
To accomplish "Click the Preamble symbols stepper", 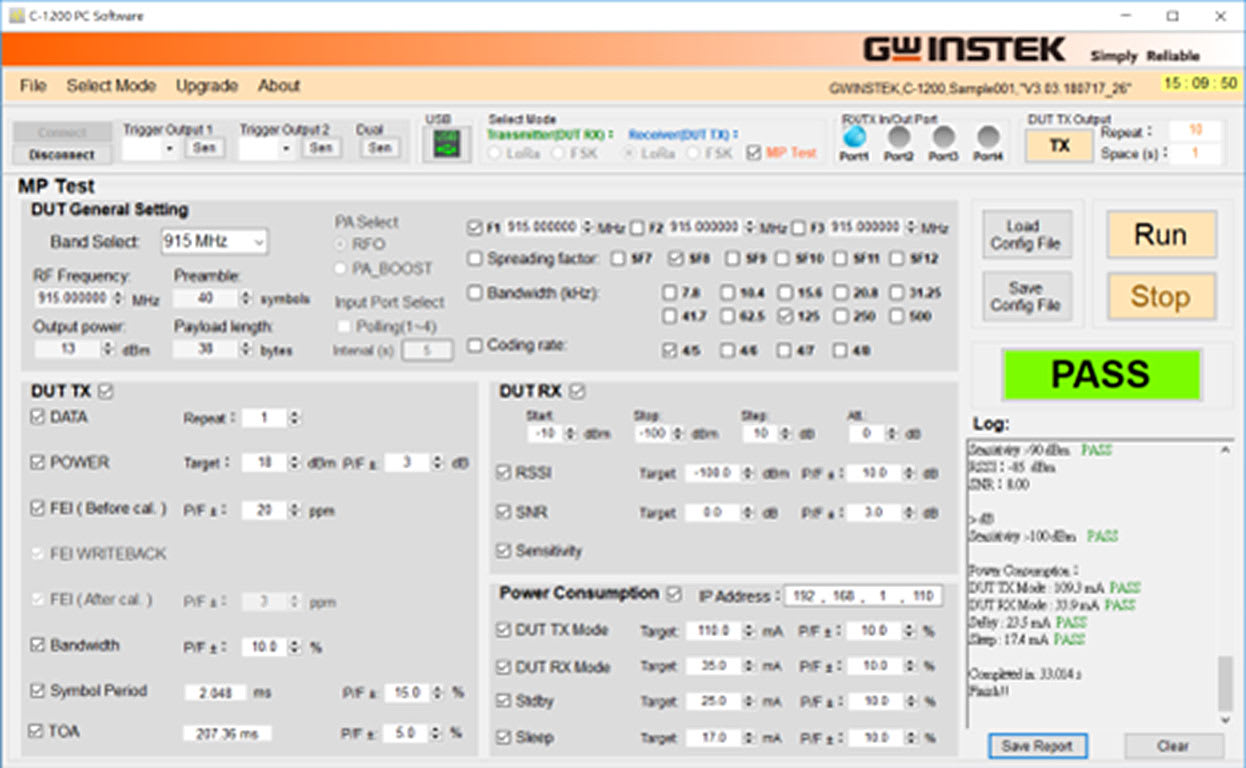I will pos(246,298).
